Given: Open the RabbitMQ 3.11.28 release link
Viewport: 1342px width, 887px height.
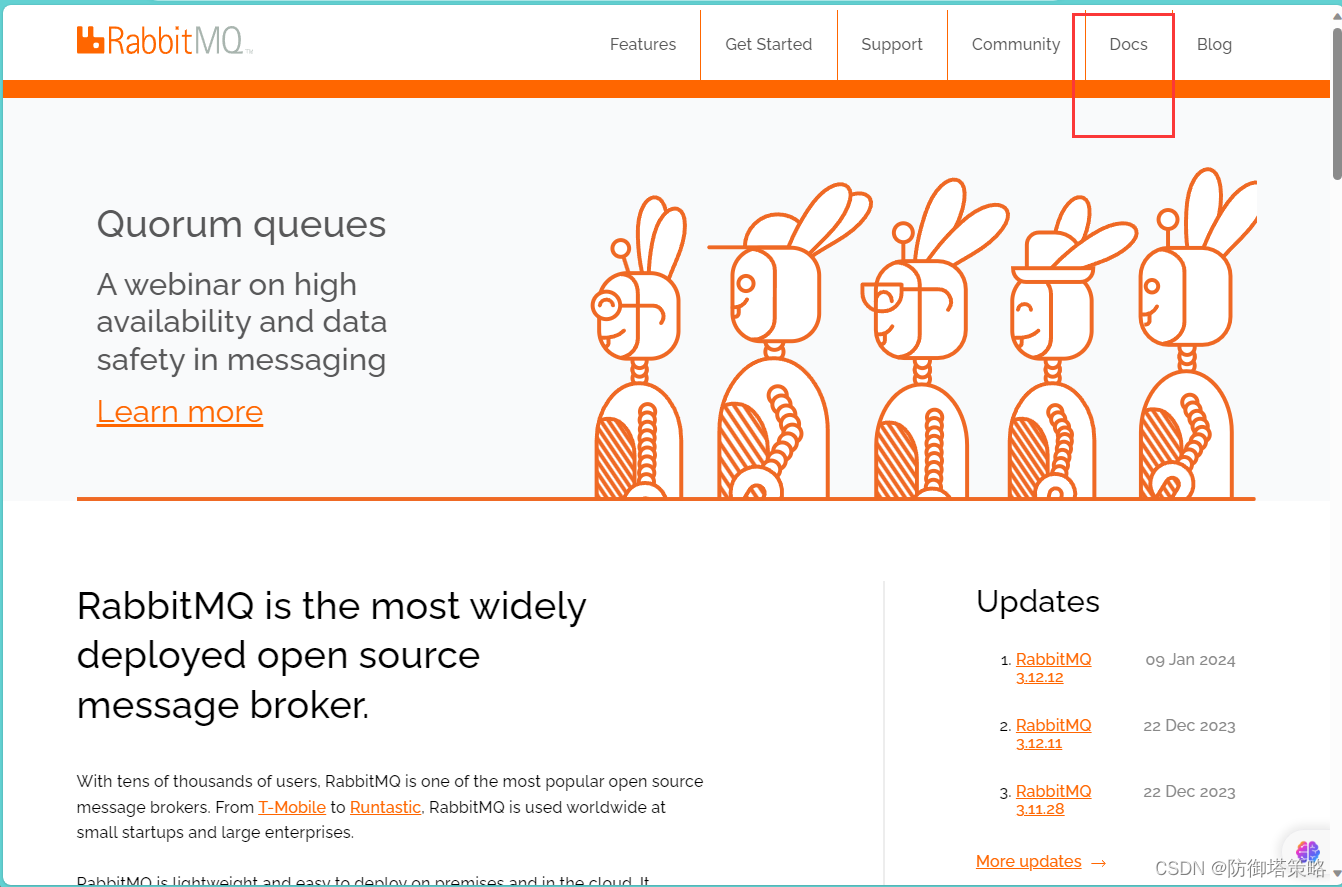Looking at the screenshot, I should 1053,800.
